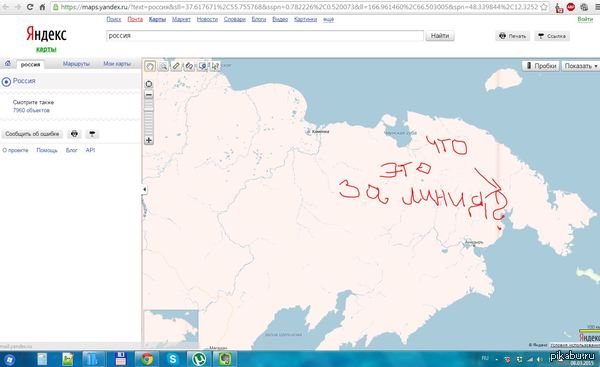This screenshot has width=600, height=367.
Task: Click the locate-me circle above zoom slider
Action: coord(149,84)
